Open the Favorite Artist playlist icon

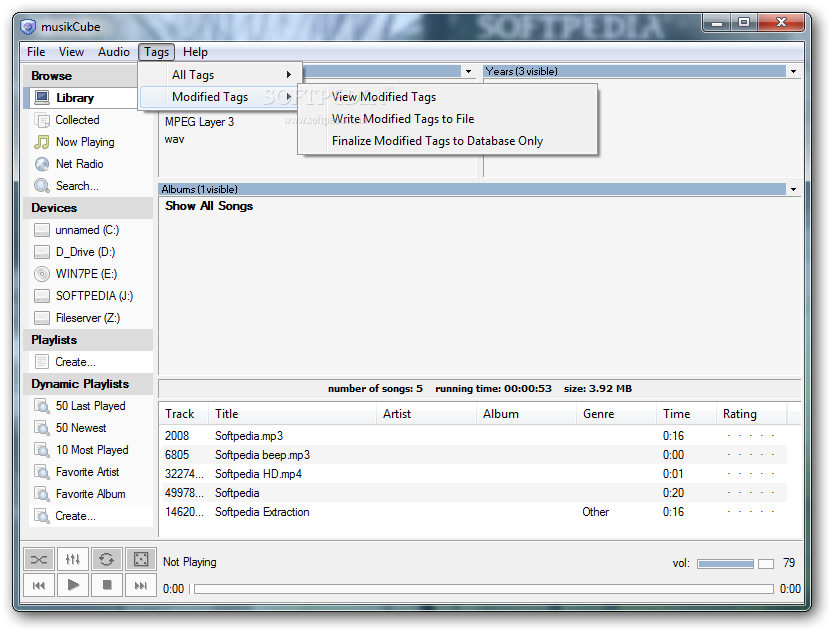[41, 472]
